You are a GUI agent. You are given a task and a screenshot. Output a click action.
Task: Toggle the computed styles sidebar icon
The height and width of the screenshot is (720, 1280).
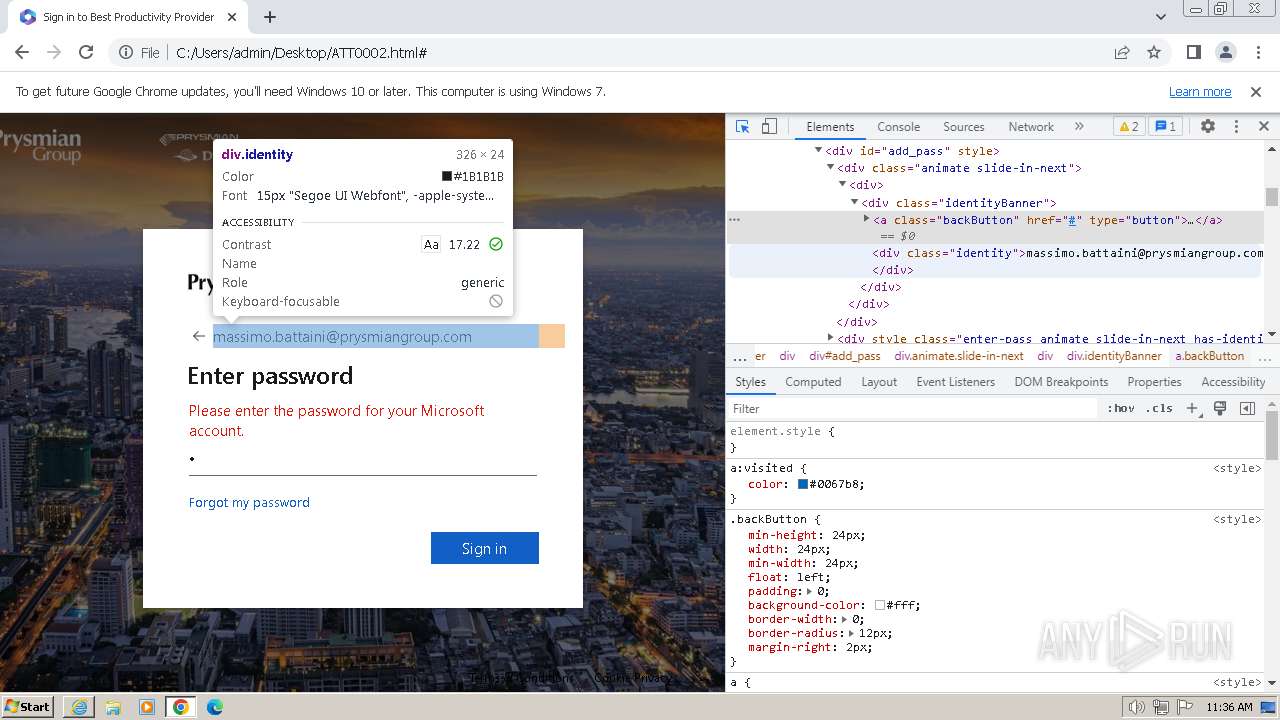pos(1247,408)
